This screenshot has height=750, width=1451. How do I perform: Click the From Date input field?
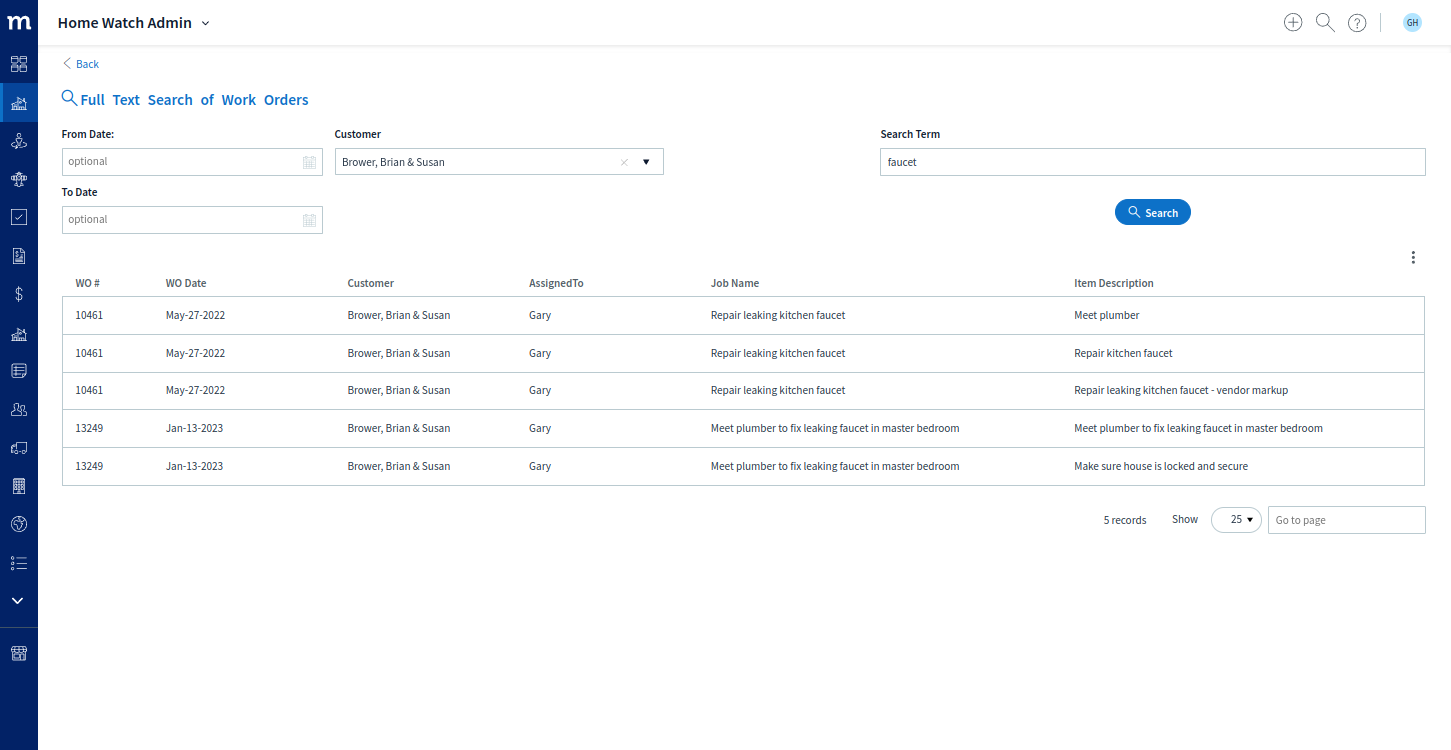(x=192, y=162)
